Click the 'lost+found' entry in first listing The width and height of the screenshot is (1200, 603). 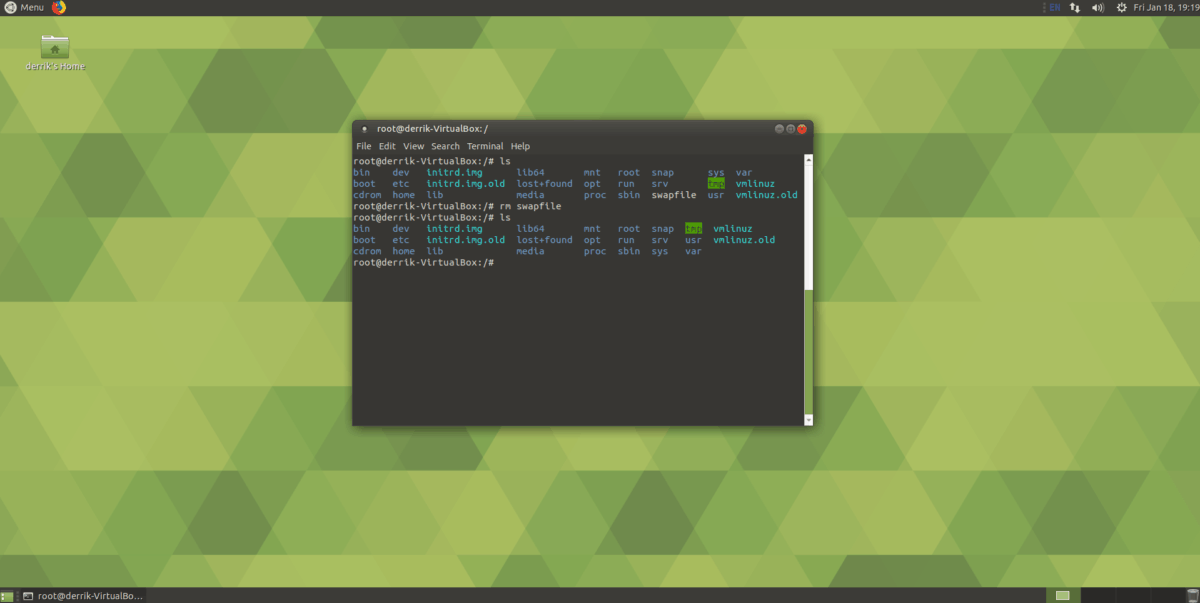coord(544,184)
